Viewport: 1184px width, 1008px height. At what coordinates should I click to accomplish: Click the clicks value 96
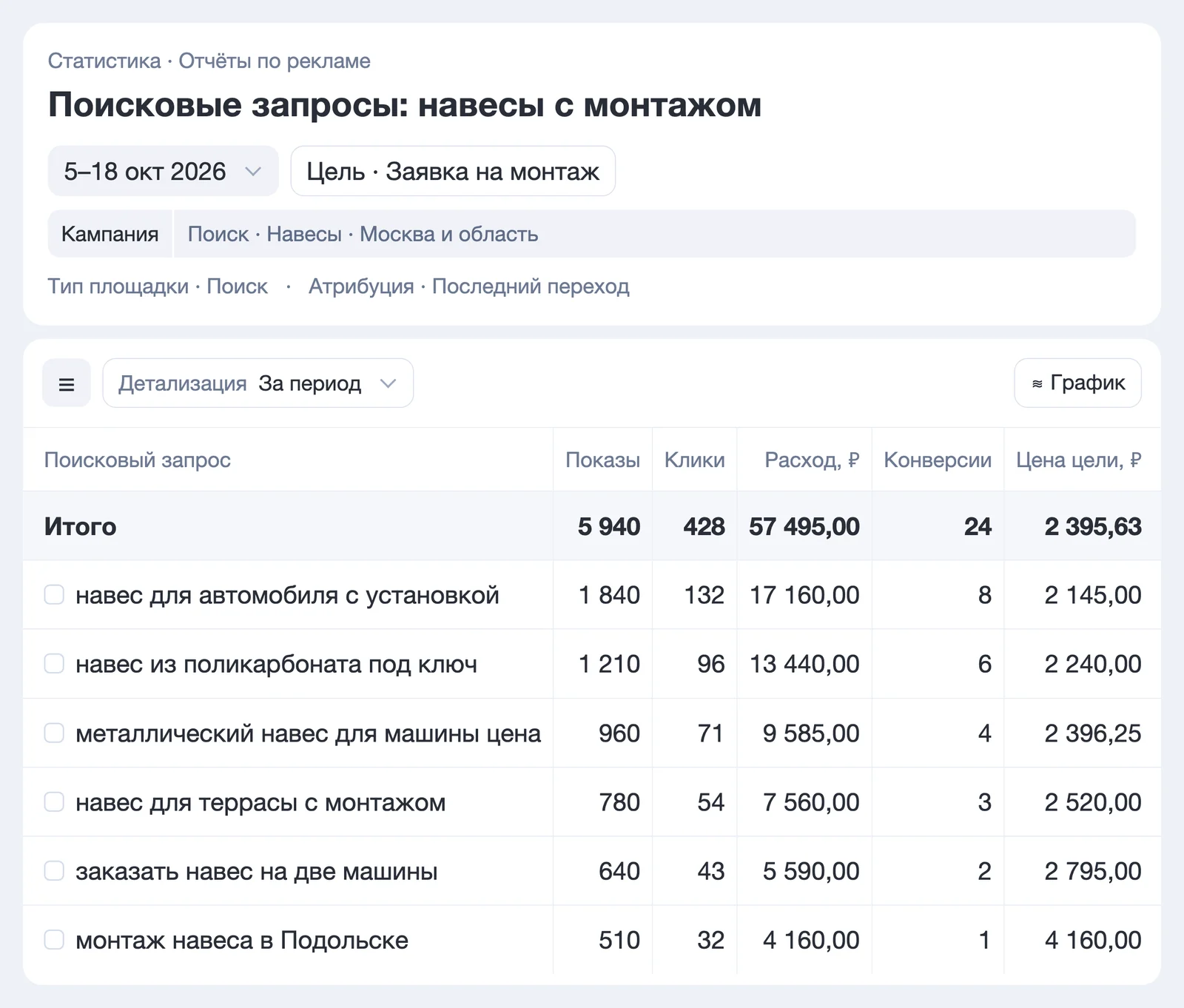(711, 664)
